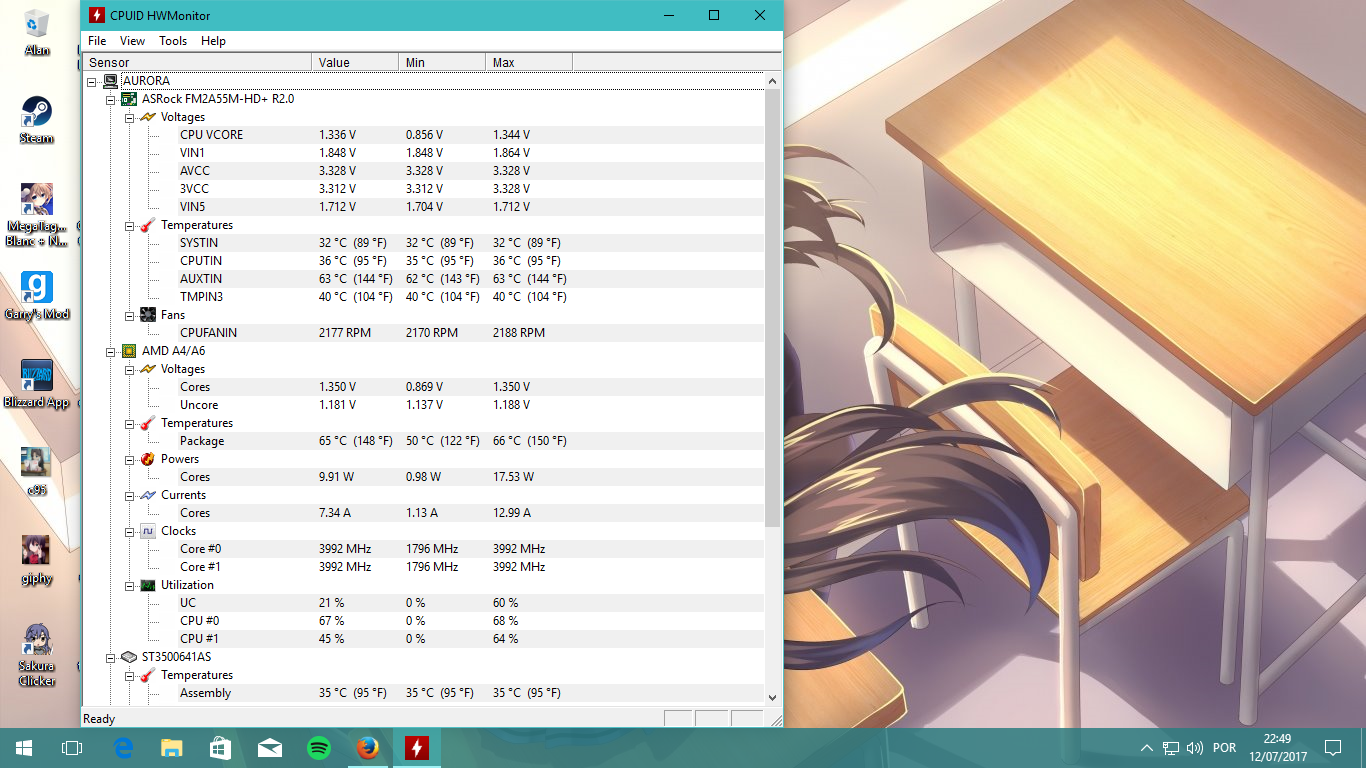Click the AMD A4/A6 processor chip icon
The image size is (1366, 768).
point(129,351)
